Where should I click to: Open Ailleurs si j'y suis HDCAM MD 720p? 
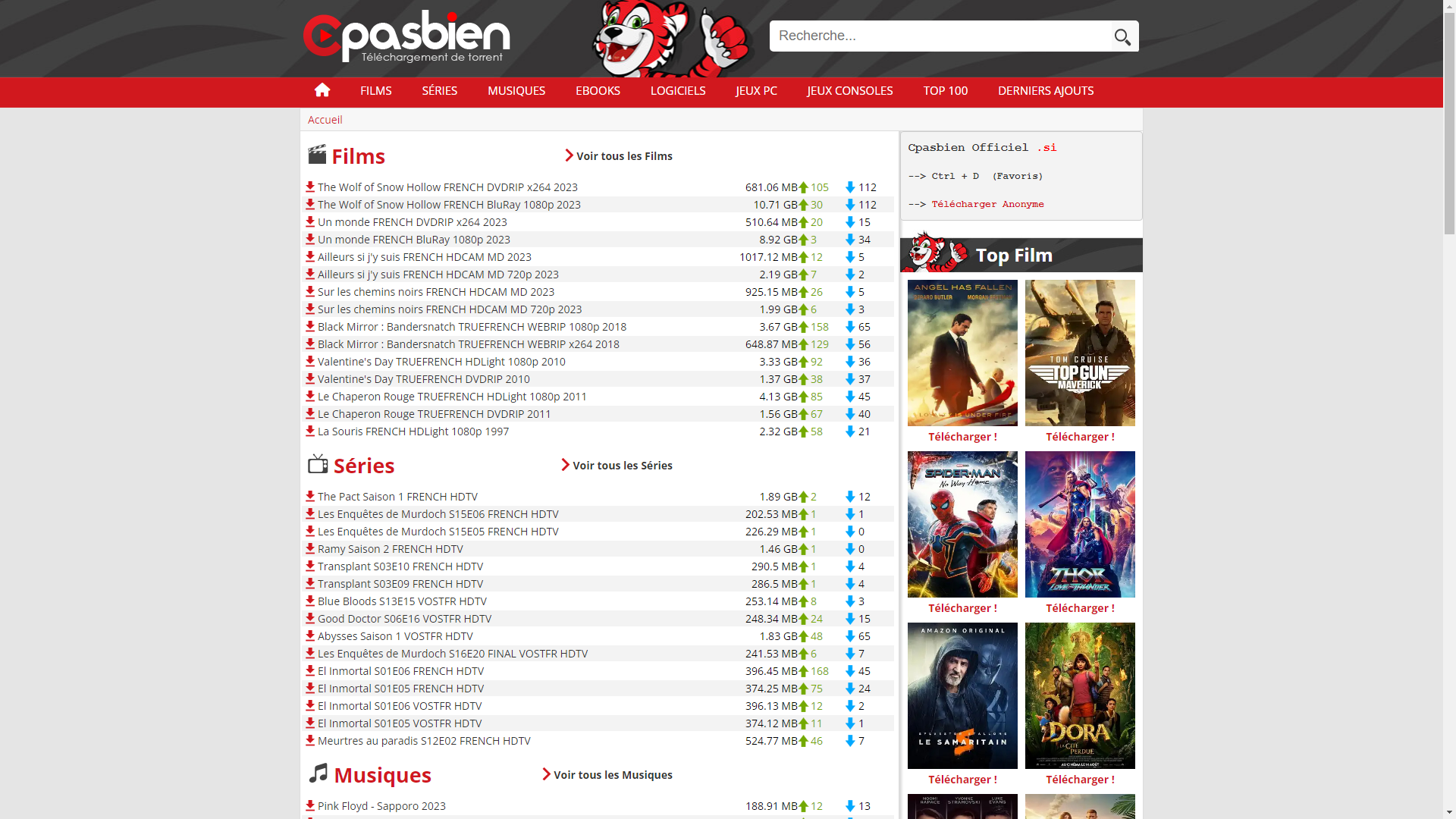coord(438,275)
